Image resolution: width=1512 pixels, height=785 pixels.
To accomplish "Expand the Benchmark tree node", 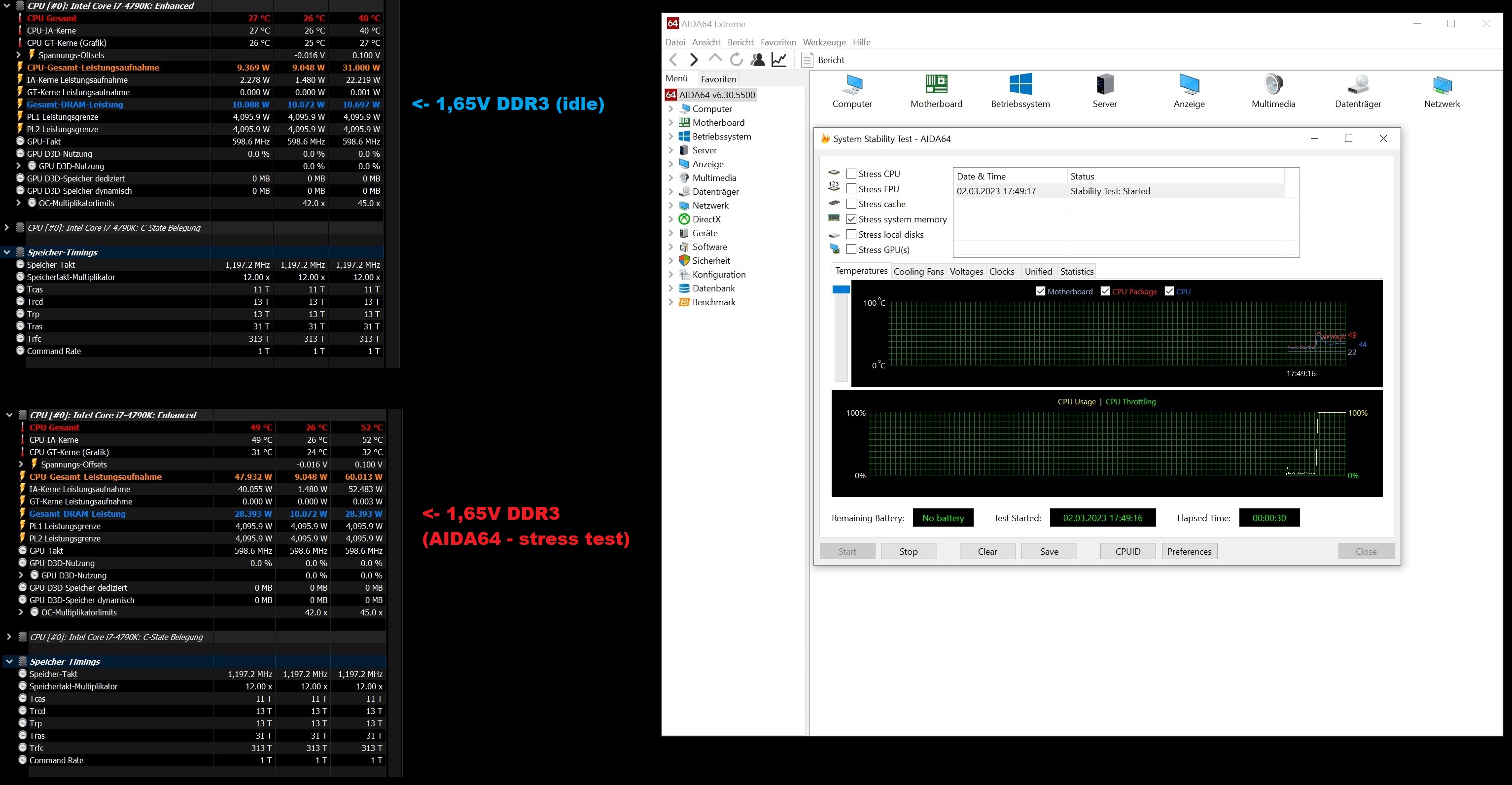I will 671,302.
